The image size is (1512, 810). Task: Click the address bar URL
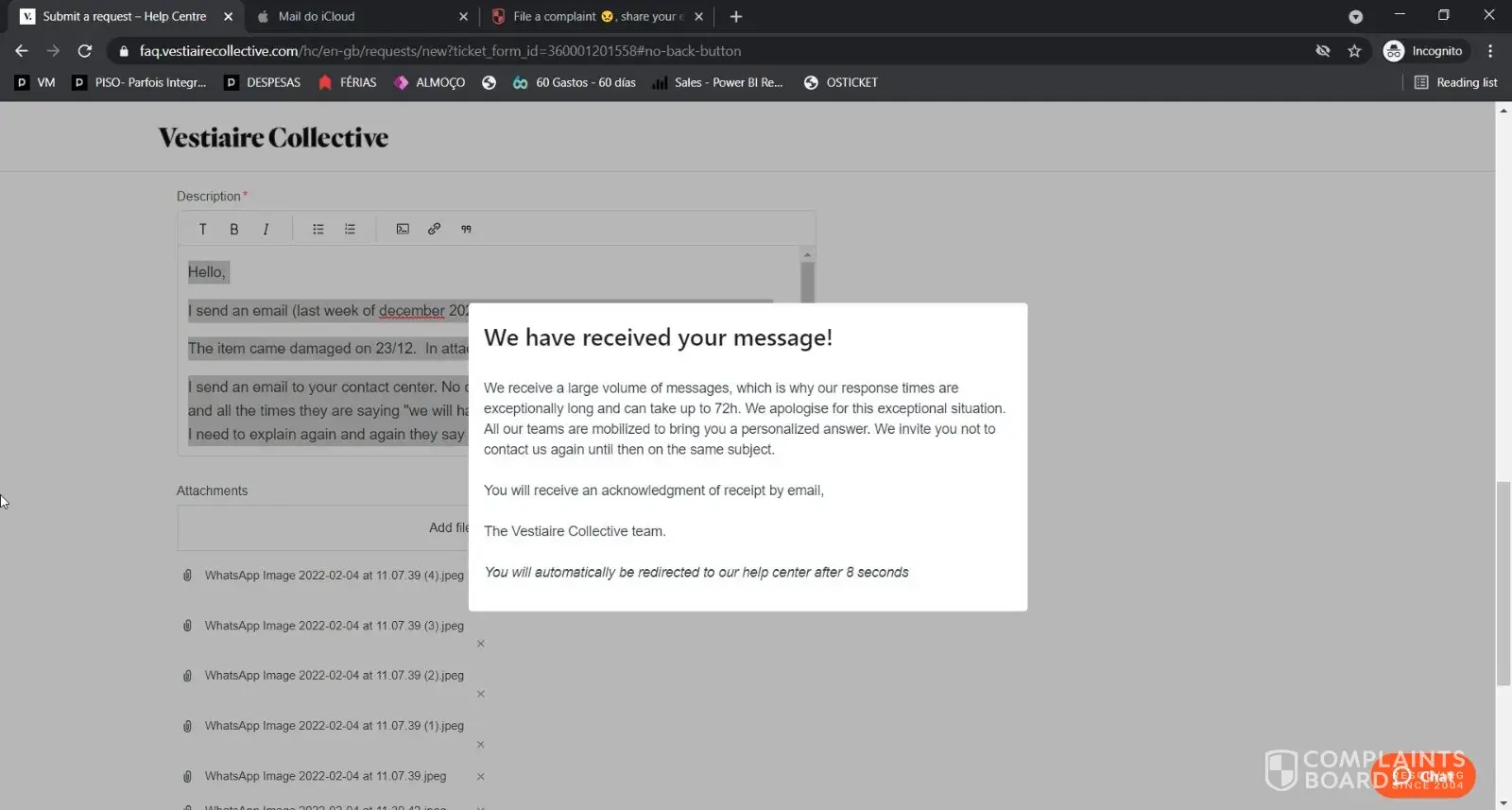(x=440, y=51)
